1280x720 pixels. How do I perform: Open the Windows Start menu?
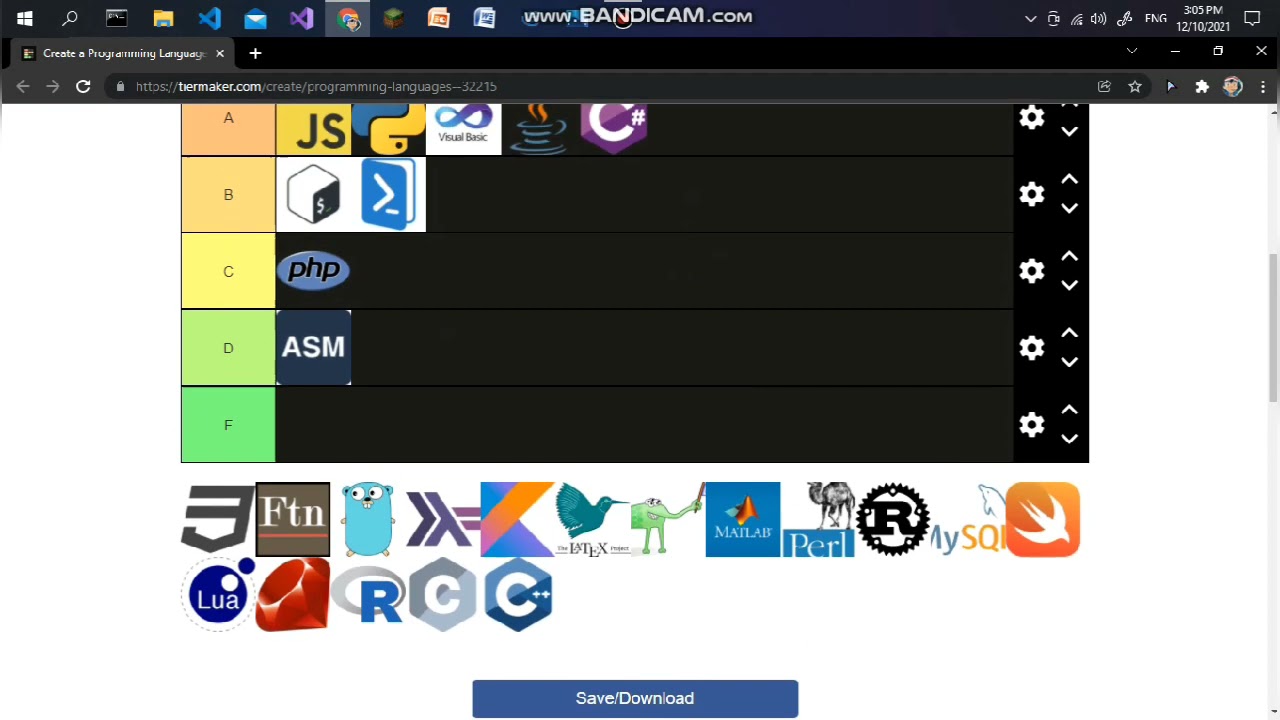[x=24, y=18]
